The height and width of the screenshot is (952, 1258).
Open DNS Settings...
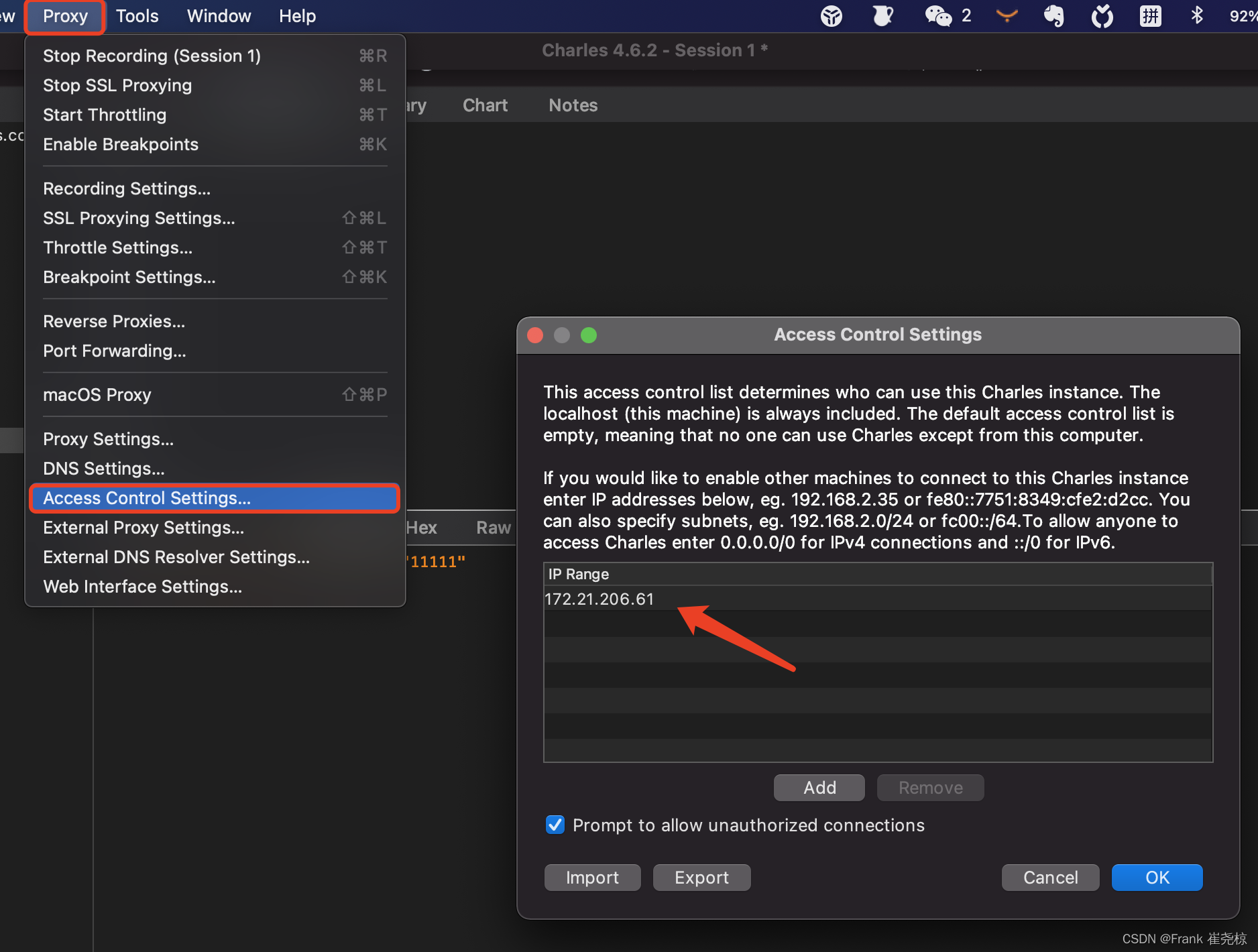pos(215,469)
